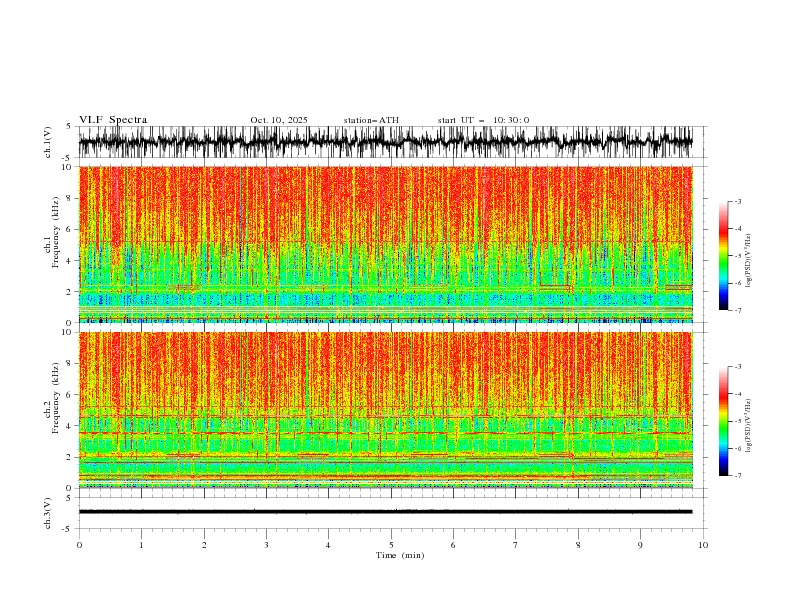
Task: Click the "5" tick on the ch.1(V) axis
Action: tap(69, 126)
